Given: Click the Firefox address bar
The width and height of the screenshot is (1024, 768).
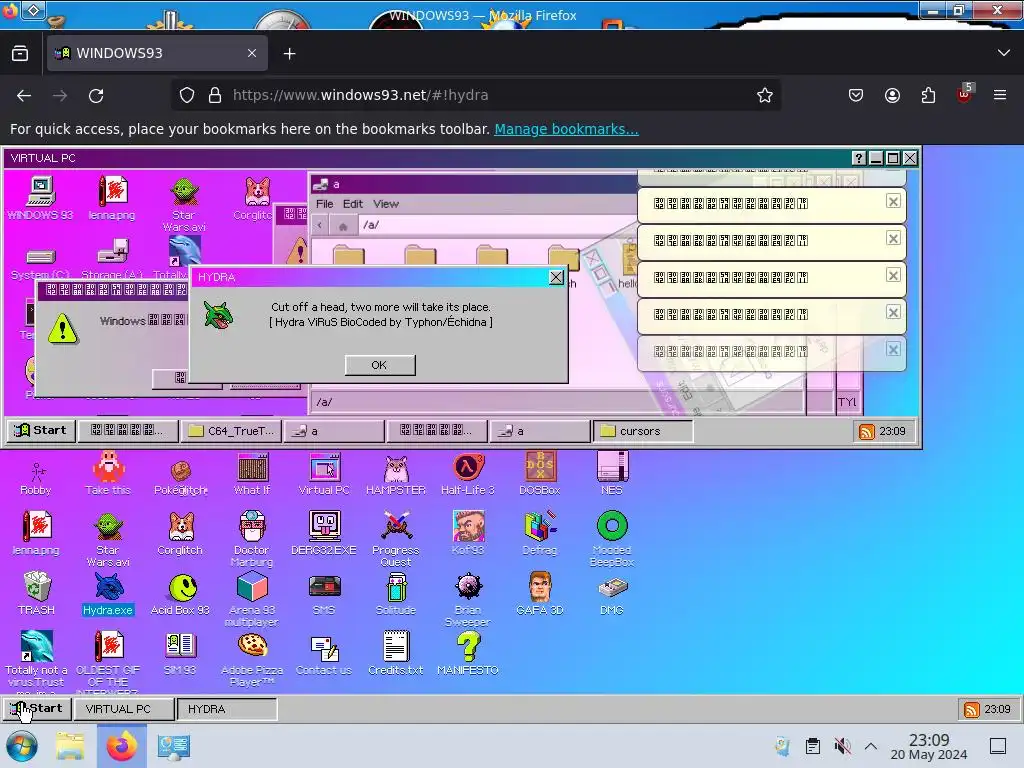Looking at the screenshot, I should (x=477, y=95).
